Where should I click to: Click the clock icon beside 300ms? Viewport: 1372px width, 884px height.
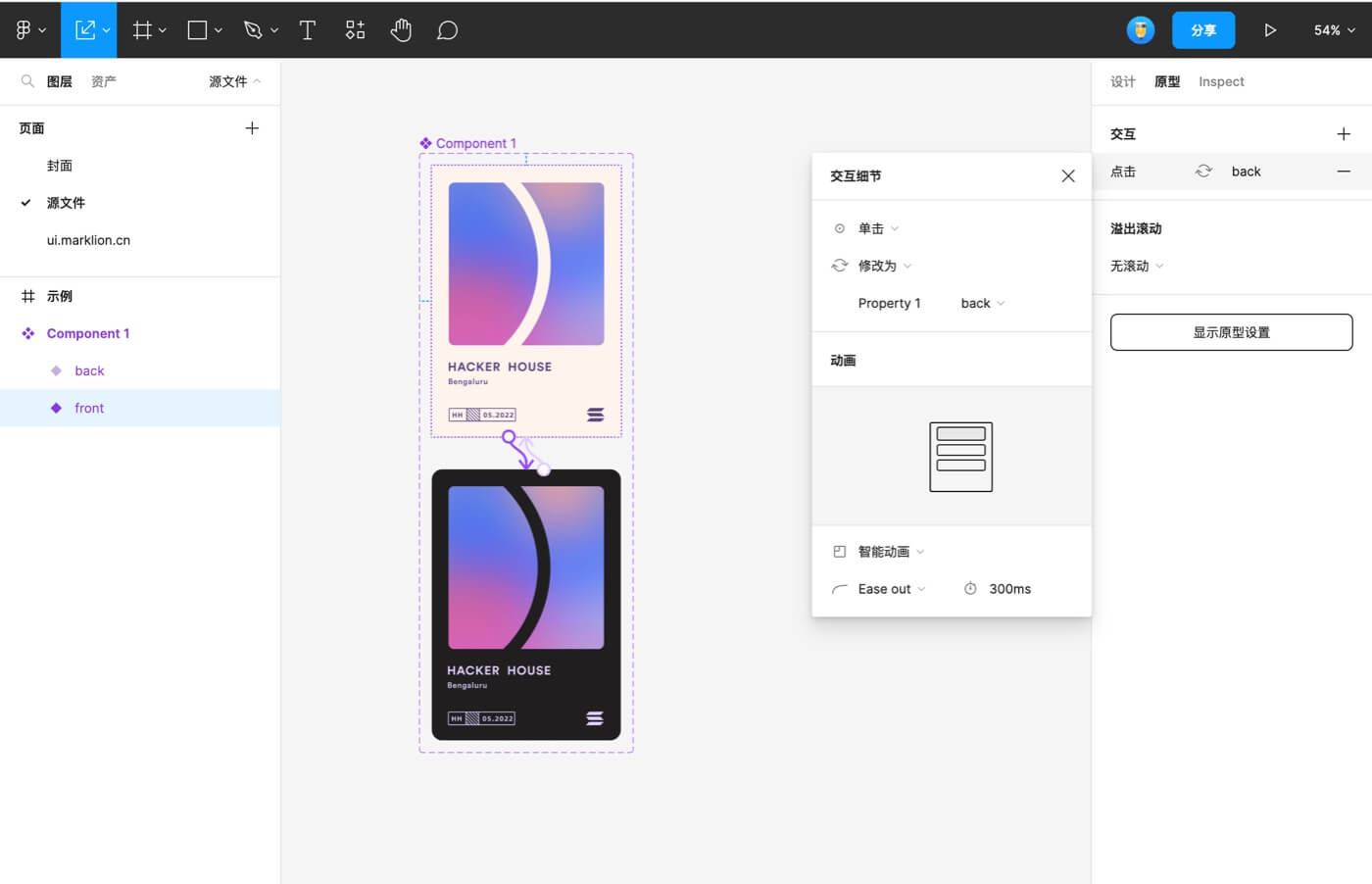coord(970,589)
